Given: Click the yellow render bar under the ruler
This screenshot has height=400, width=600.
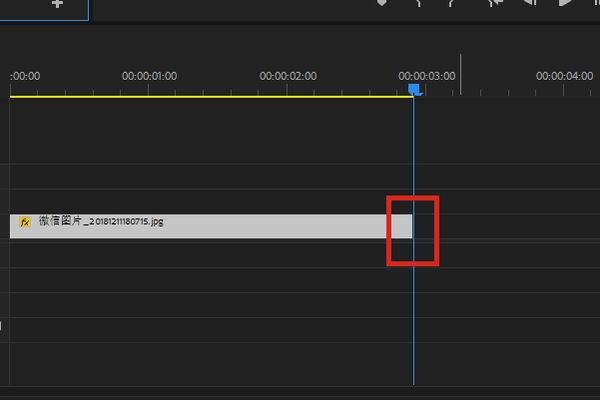Looking at the screenshot, I should tap(212, 96).
